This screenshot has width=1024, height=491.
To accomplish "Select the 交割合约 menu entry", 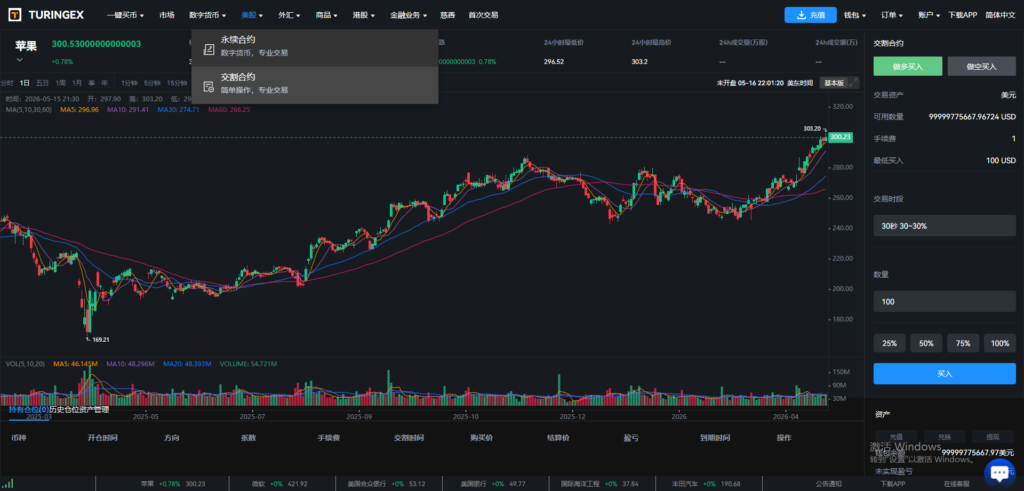I will (x=315, y=85).
